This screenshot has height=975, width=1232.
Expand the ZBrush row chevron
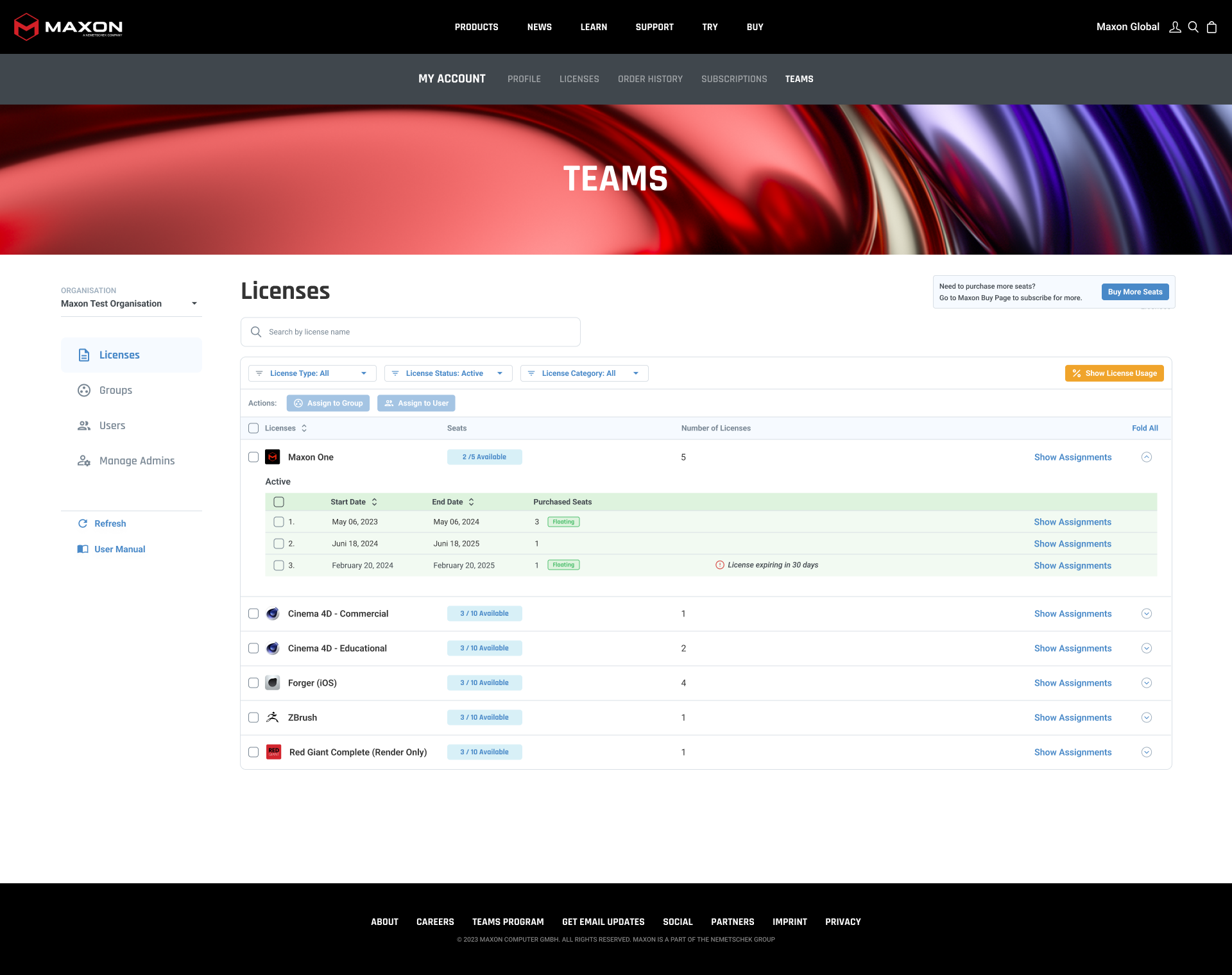[x=1147, y=717]
